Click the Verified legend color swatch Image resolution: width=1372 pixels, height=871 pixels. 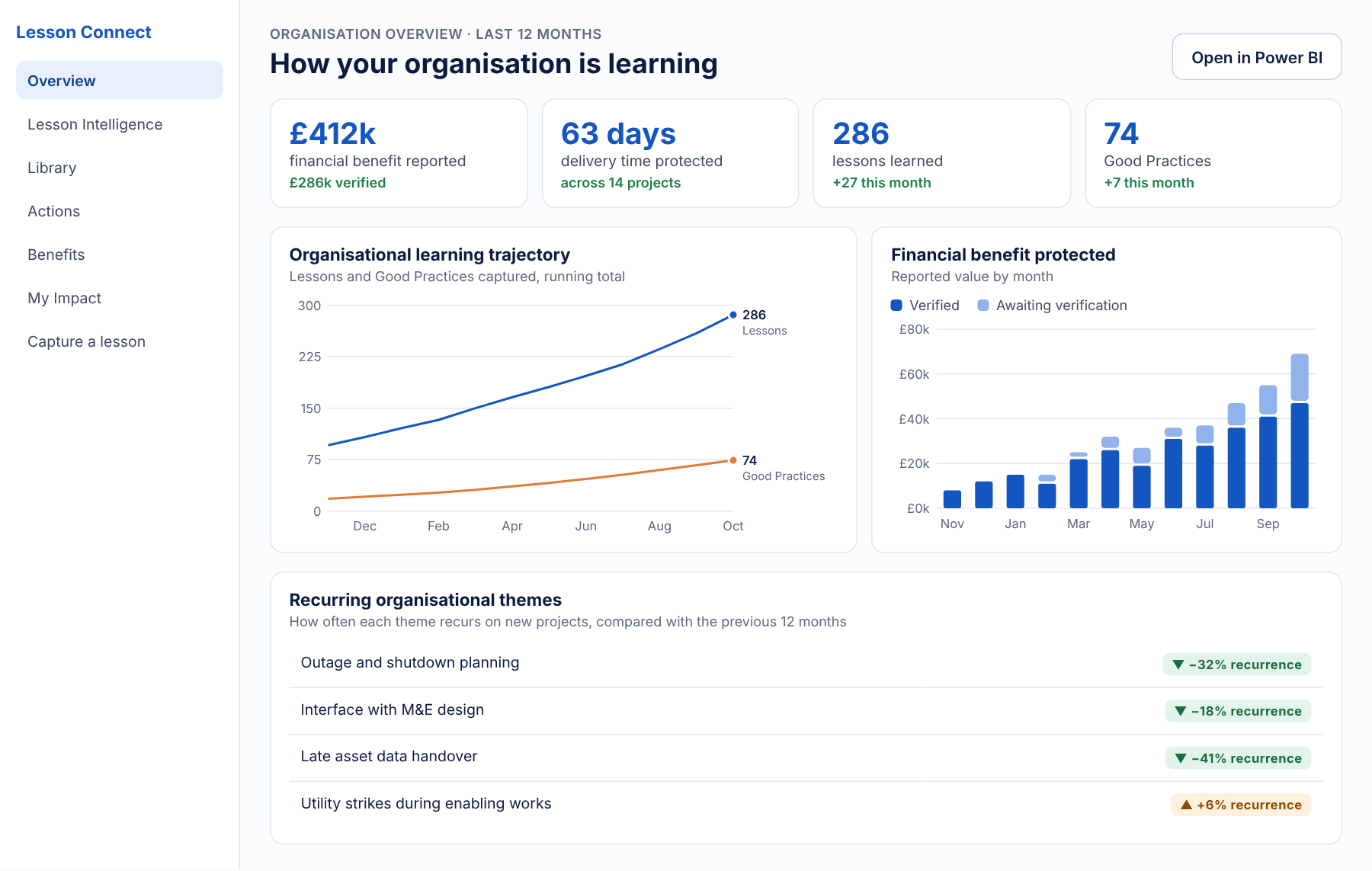click(x=896, y=306)
